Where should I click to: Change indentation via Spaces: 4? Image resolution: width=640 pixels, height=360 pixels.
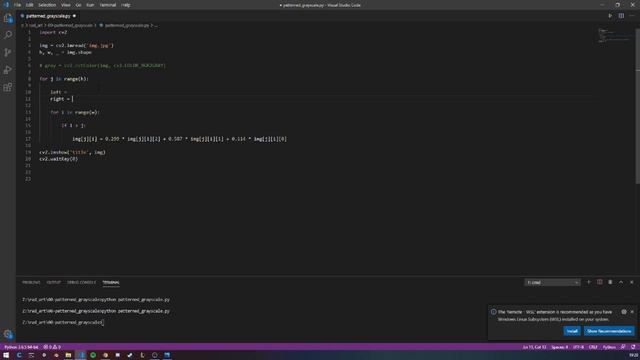tap(560, 347)
